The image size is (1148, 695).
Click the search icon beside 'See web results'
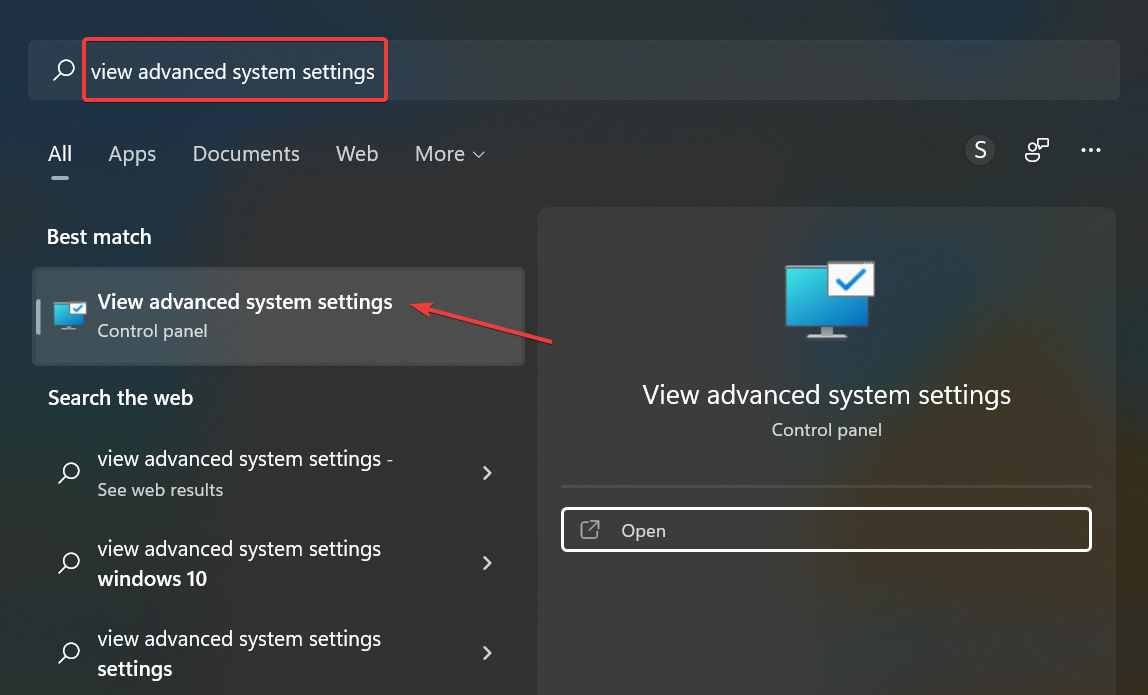pyautogui.click(x=69, y=473)
